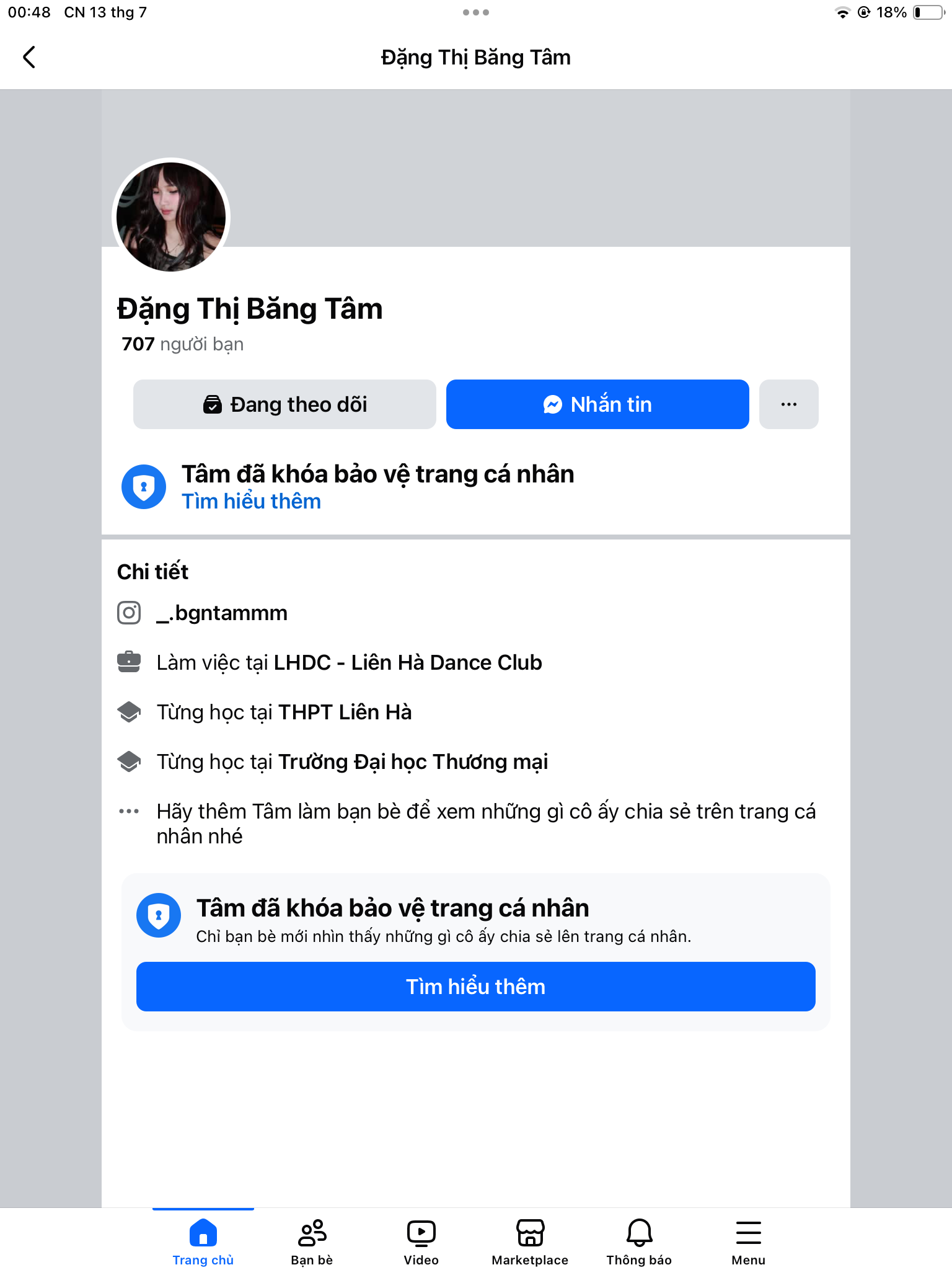Open Thông báo bell icon
This screenshot has width=952, height=1270.
(x=639, y=1233)
